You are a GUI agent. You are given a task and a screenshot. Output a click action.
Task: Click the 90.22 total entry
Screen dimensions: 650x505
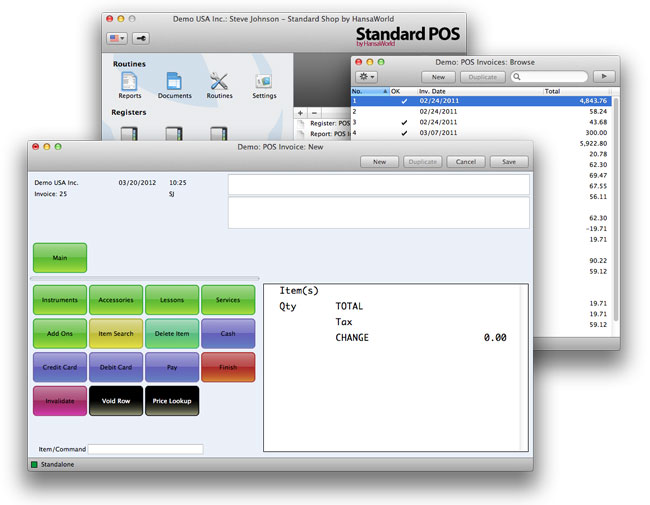coord(598,261)
